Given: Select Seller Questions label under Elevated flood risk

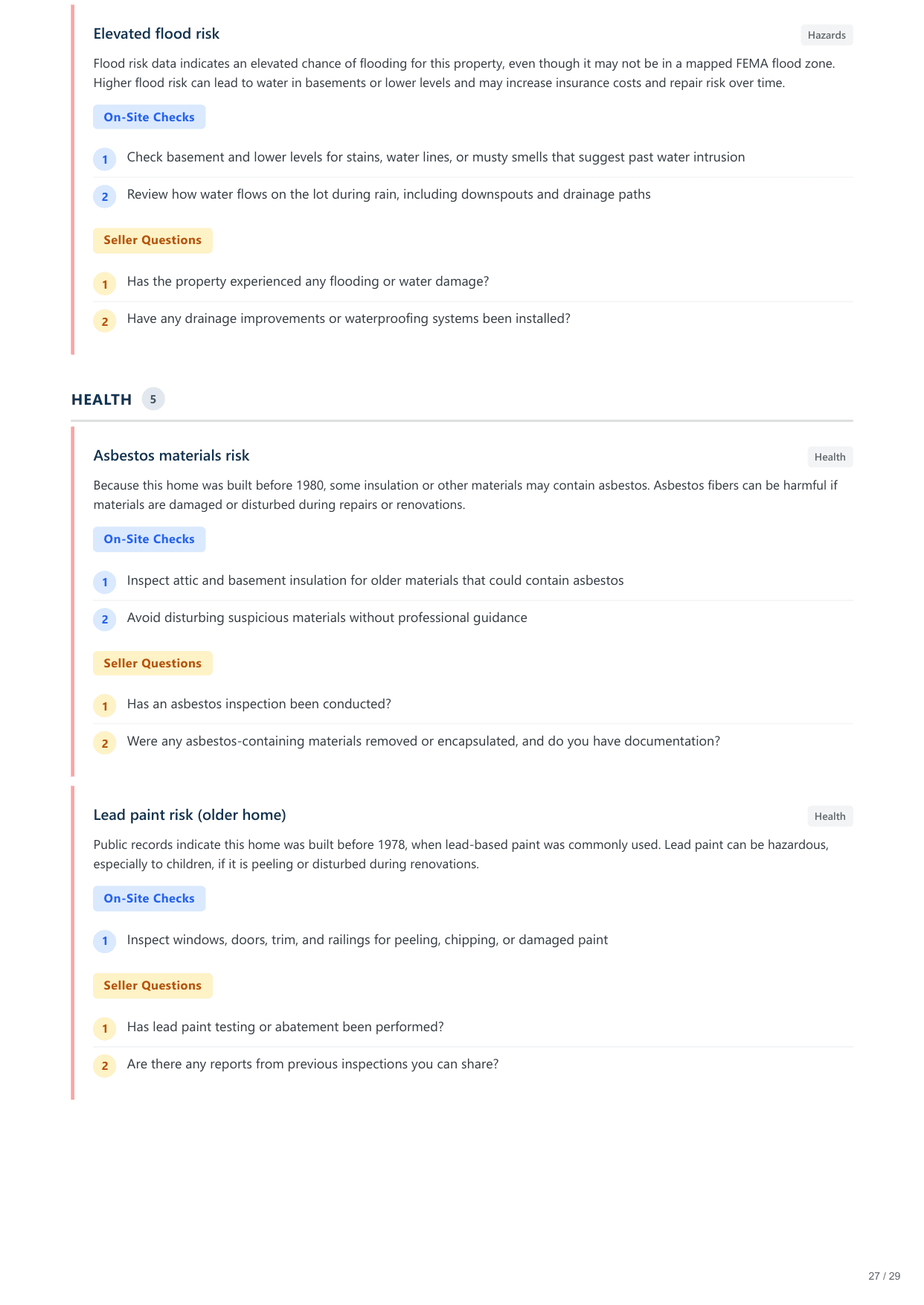Looking at the screenshot, I should pyautogui.click(x=153, y=240).
